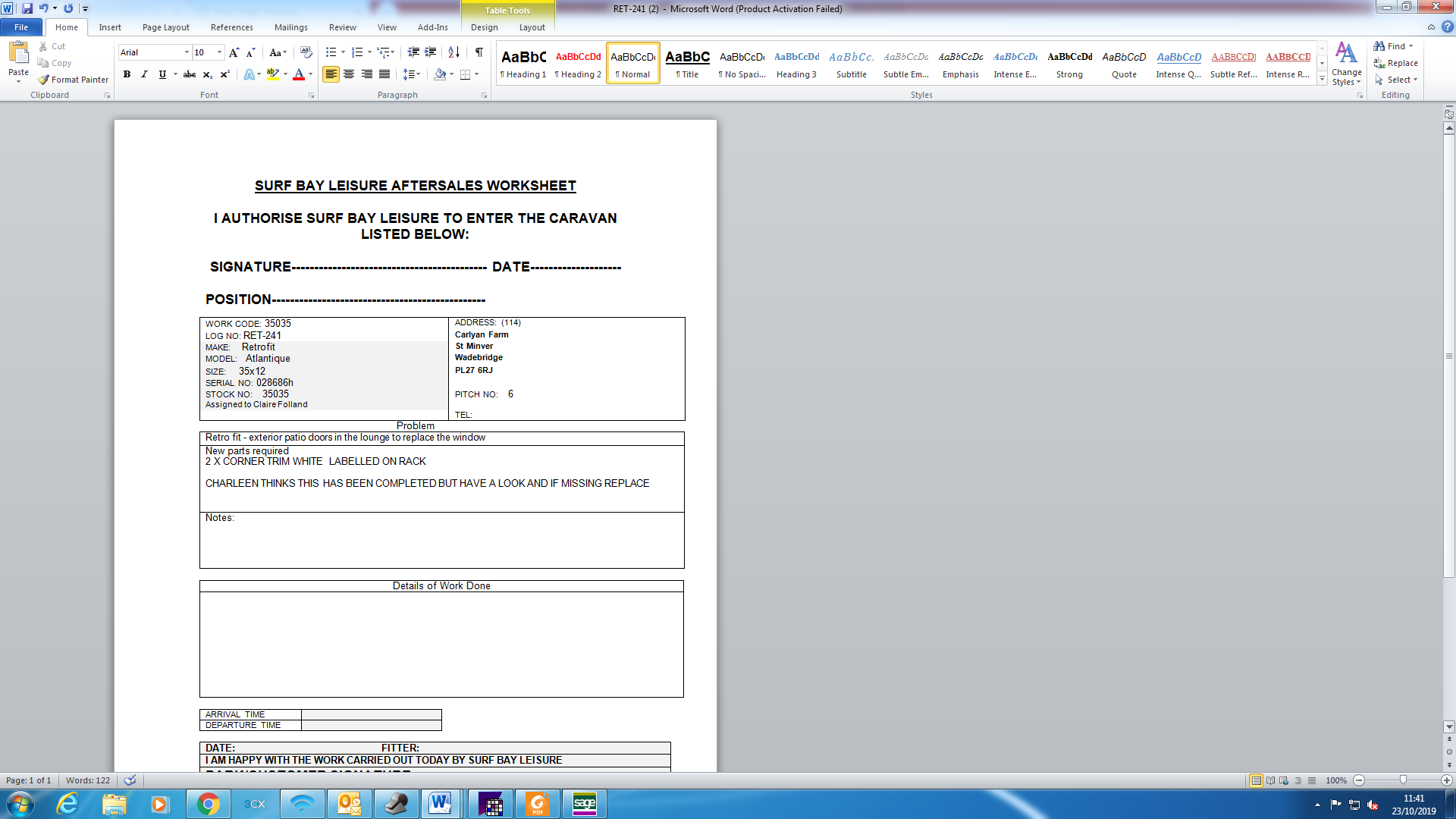Apply the Heading 1 style
Screen dimensions: 1456x819
pyautogui.click(x=523, y=64)
